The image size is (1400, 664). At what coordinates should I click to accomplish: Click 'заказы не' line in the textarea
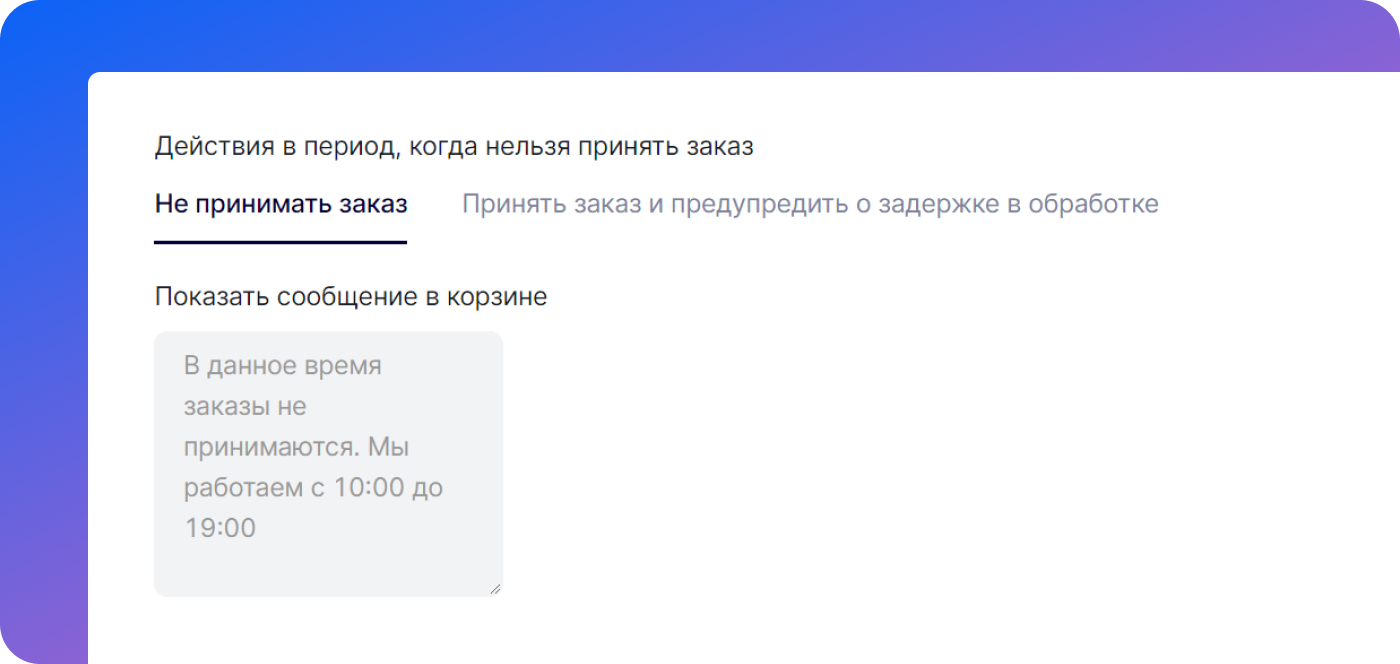pos(245,407)
